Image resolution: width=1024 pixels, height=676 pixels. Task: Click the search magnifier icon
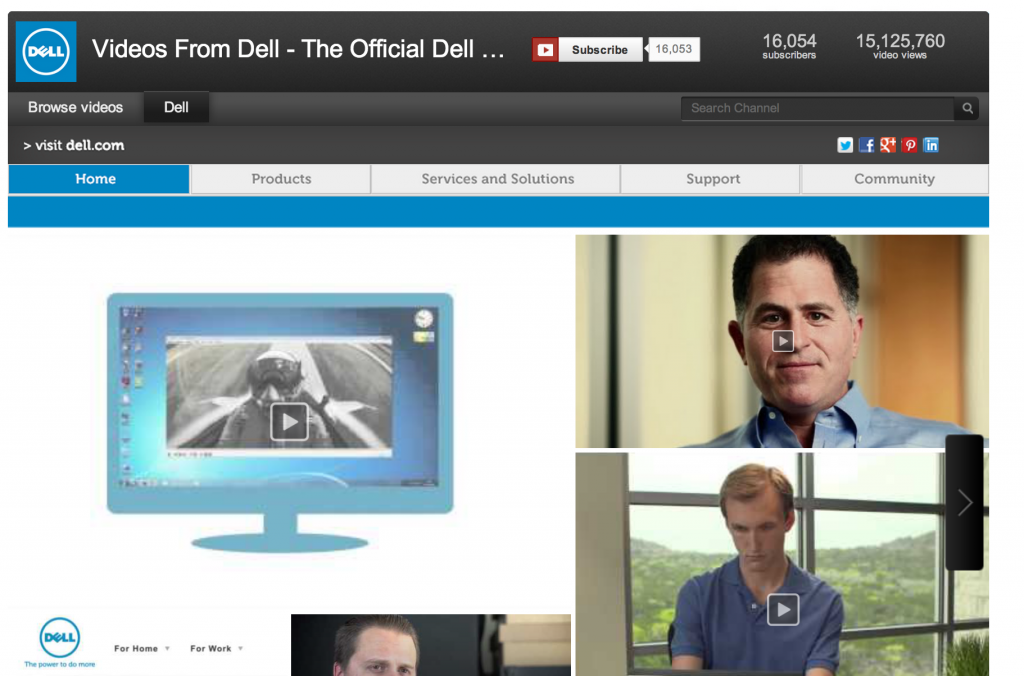(x=967, y=108)
